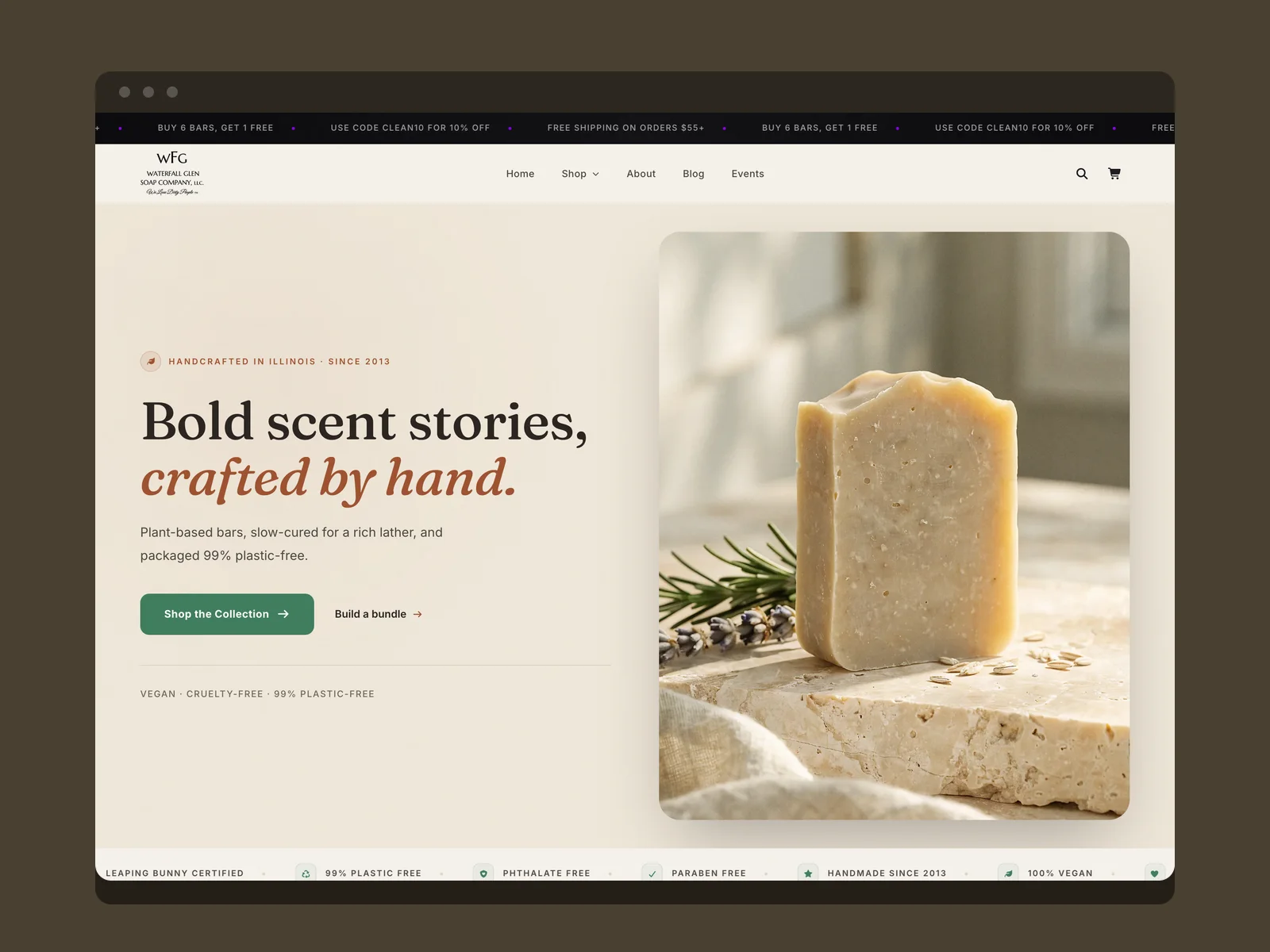This screenshot has width=1270, height=952.
Task: Click the Plant-based bars description paragraph
Action: pos(291,543)
